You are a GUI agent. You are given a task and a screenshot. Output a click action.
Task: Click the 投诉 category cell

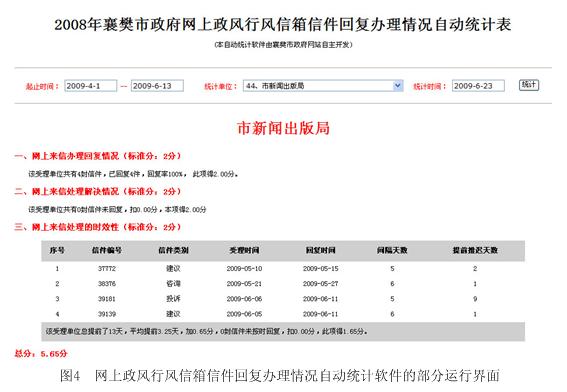173,299
